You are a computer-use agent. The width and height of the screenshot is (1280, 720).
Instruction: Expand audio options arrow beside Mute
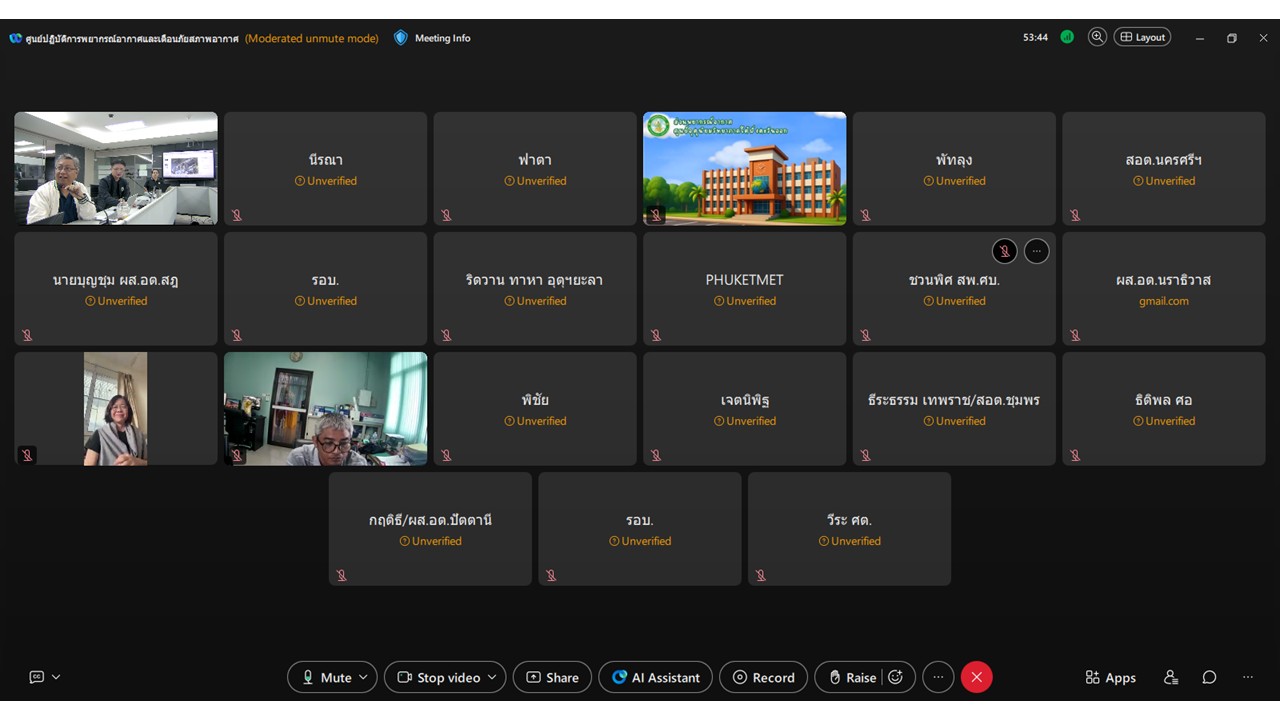tap(363, 677)
